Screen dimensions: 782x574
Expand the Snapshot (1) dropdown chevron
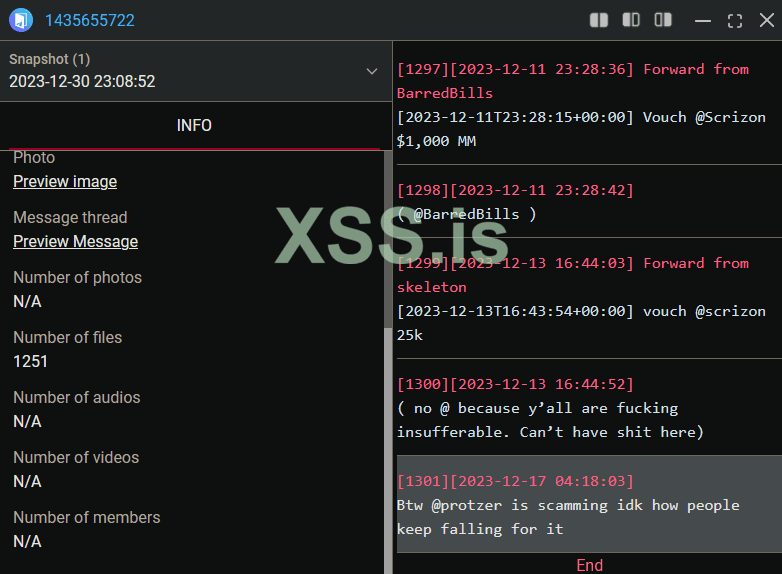[x=372, y=71]
